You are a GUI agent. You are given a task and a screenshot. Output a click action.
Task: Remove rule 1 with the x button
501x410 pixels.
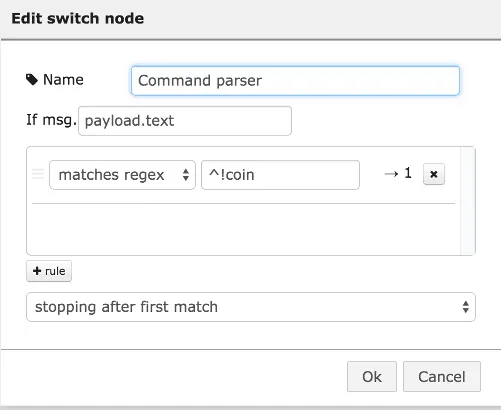434,174
